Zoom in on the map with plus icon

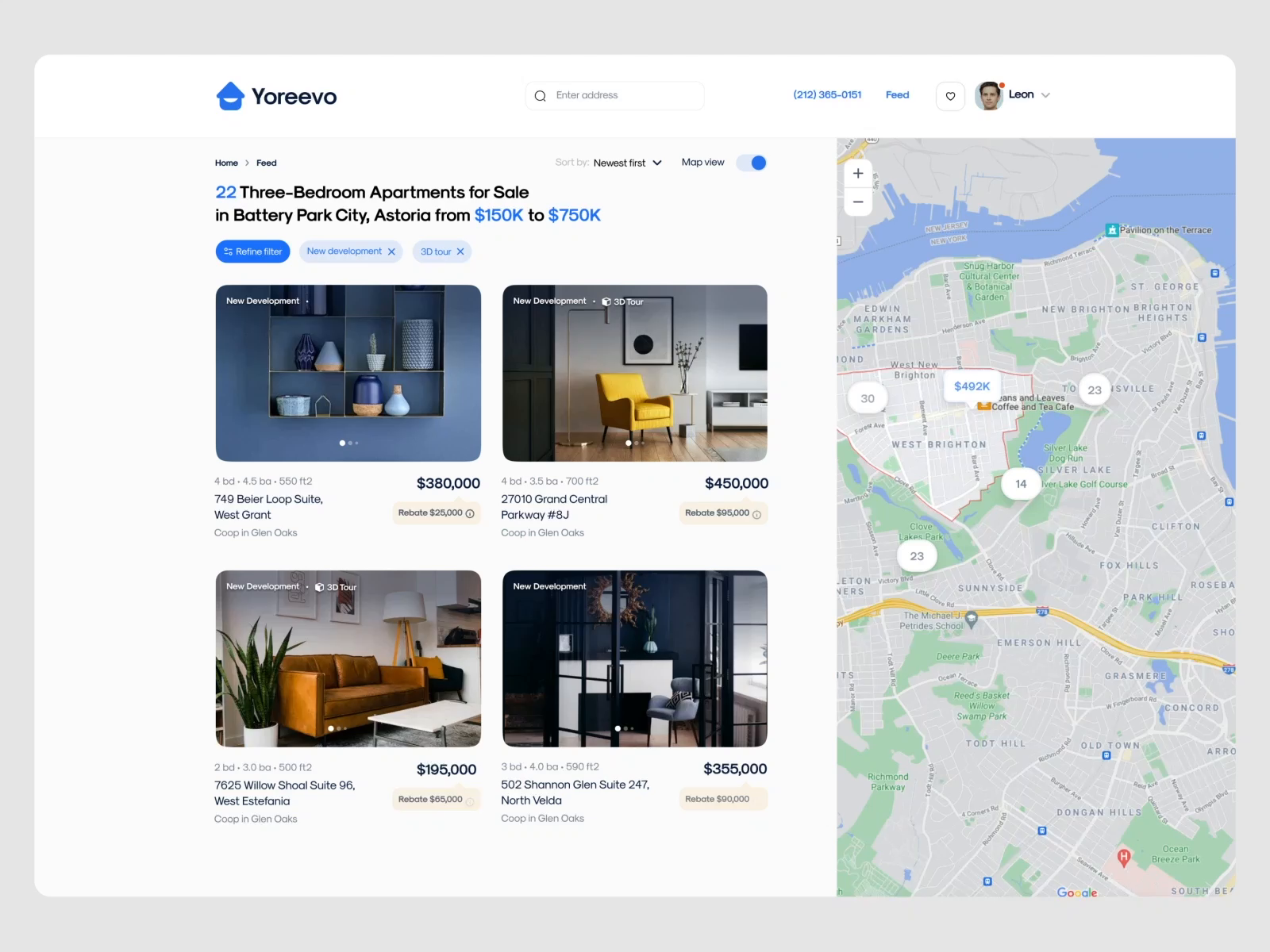[x=858, y=173]
